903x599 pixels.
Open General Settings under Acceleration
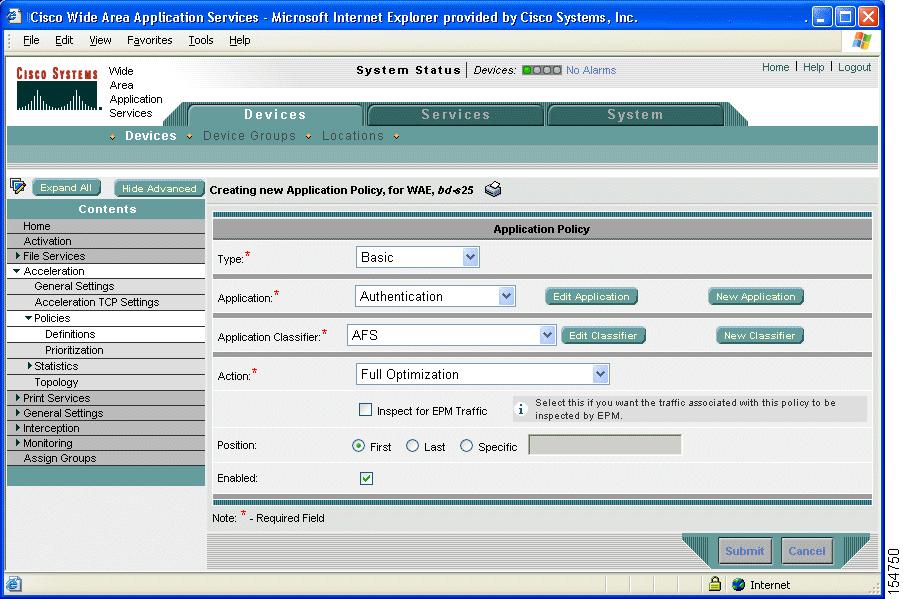pyautogui.click(x=106, y=286)
